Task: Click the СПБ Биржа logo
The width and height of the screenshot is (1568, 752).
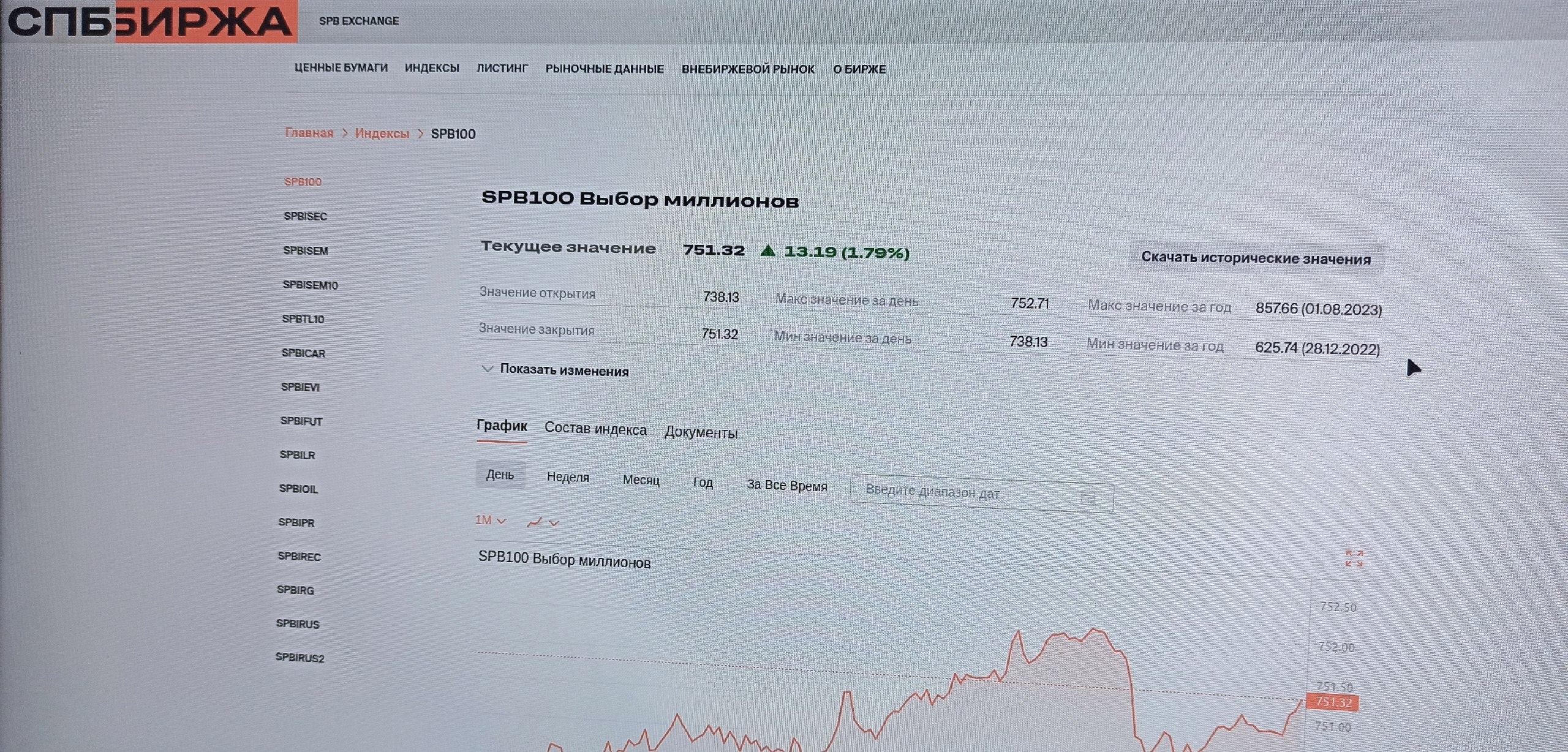Action: point(151,21)
